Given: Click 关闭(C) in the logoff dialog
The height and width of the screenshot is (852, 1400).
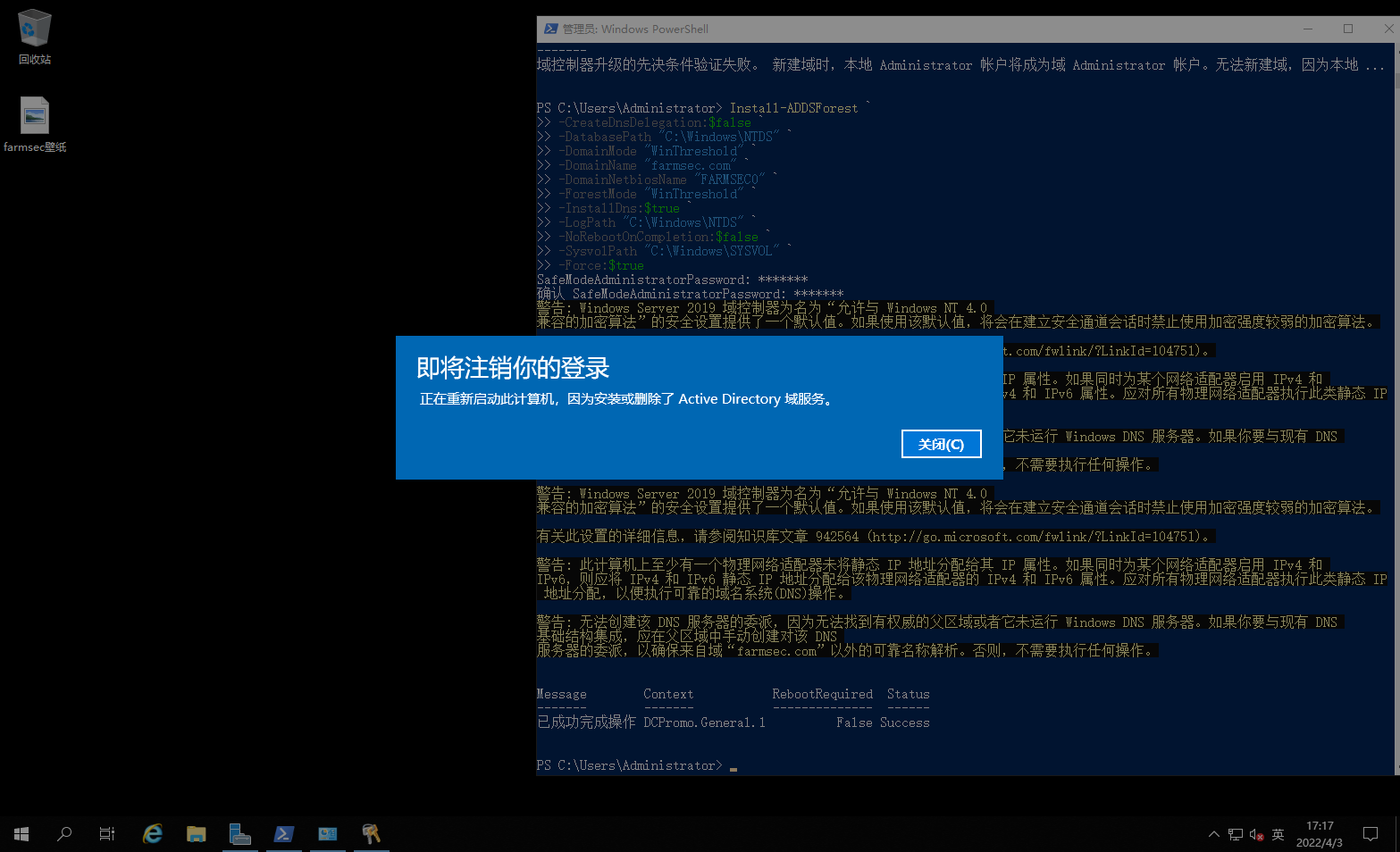Looking at the screenshot, I should tap(941, 444).
